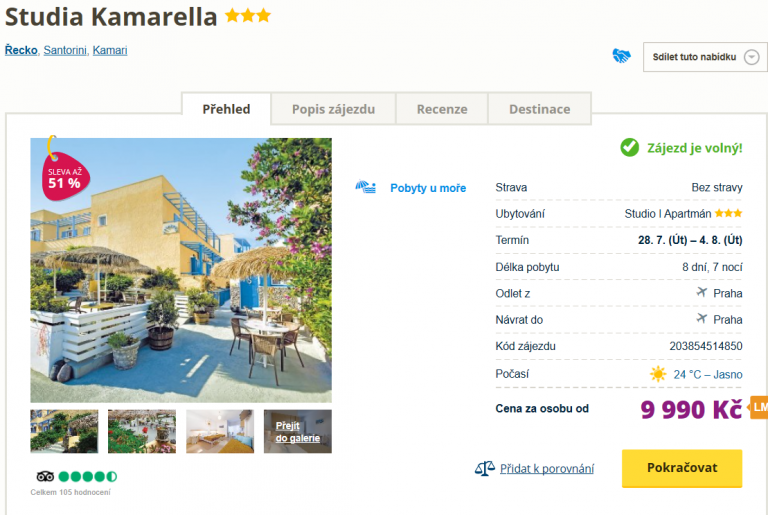Click the TripAdvisor owl rating icon
The height and width of the screenshot is (515, 768).
pos(45,476)
